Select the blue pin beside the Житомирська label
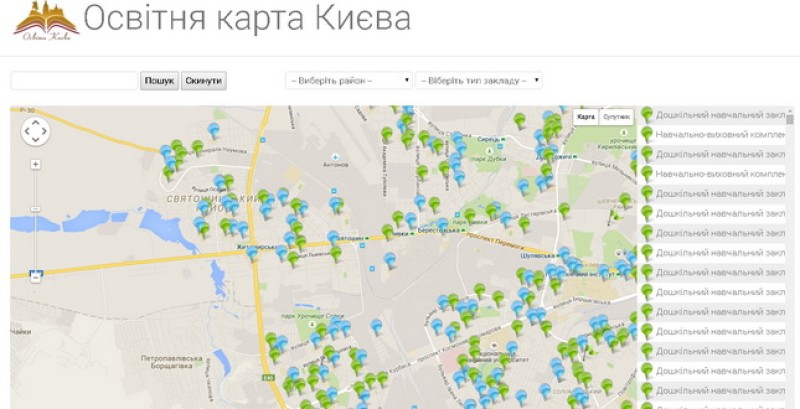The image size is (800, 409). click(x=252, y=253)
